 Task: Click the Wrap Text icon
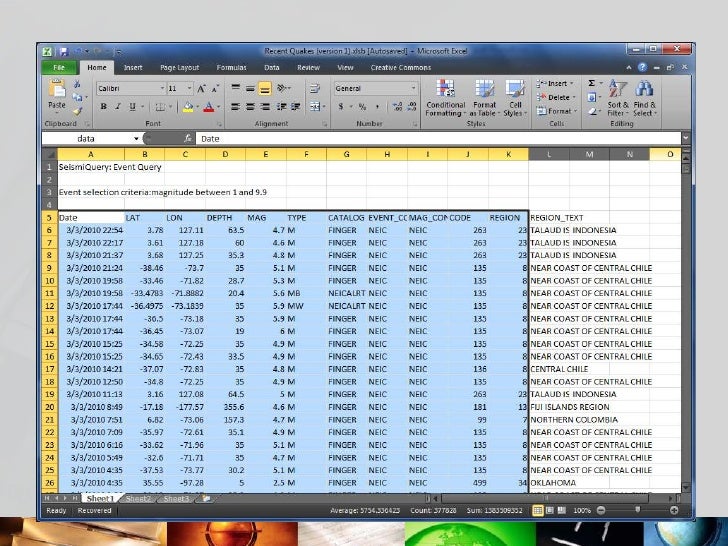click(x=315, y=88)
